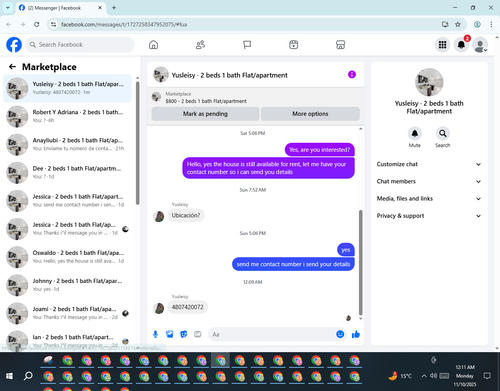The image size is (500, 391).
Task: Open the Friends icon in top navigation
Action: (200, 45)
